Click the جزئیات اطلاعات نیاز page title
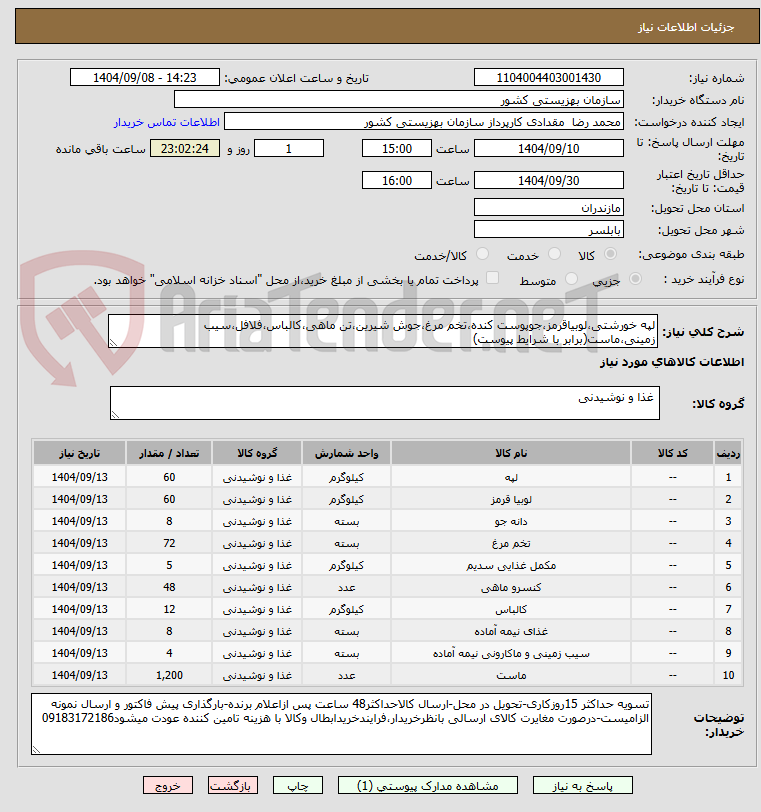The image size is (761, 812). tap(686, 27)
